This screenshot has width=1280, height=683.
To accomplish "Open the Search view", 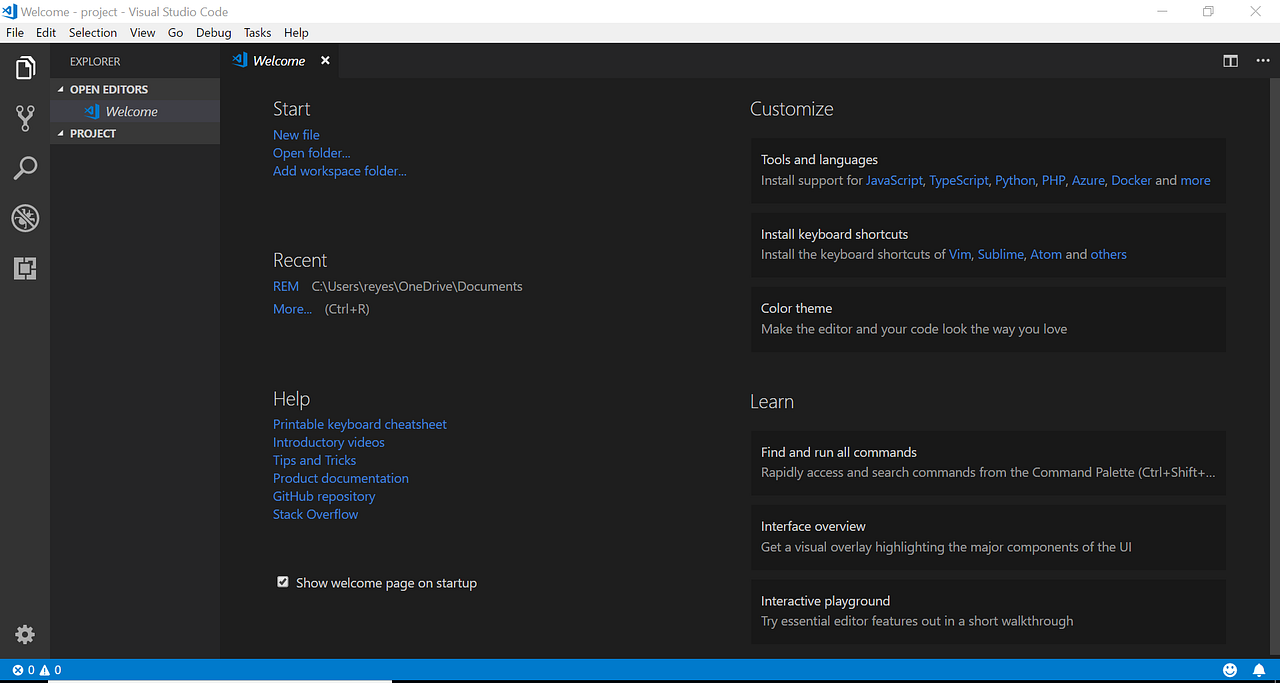I will point(24,167).
